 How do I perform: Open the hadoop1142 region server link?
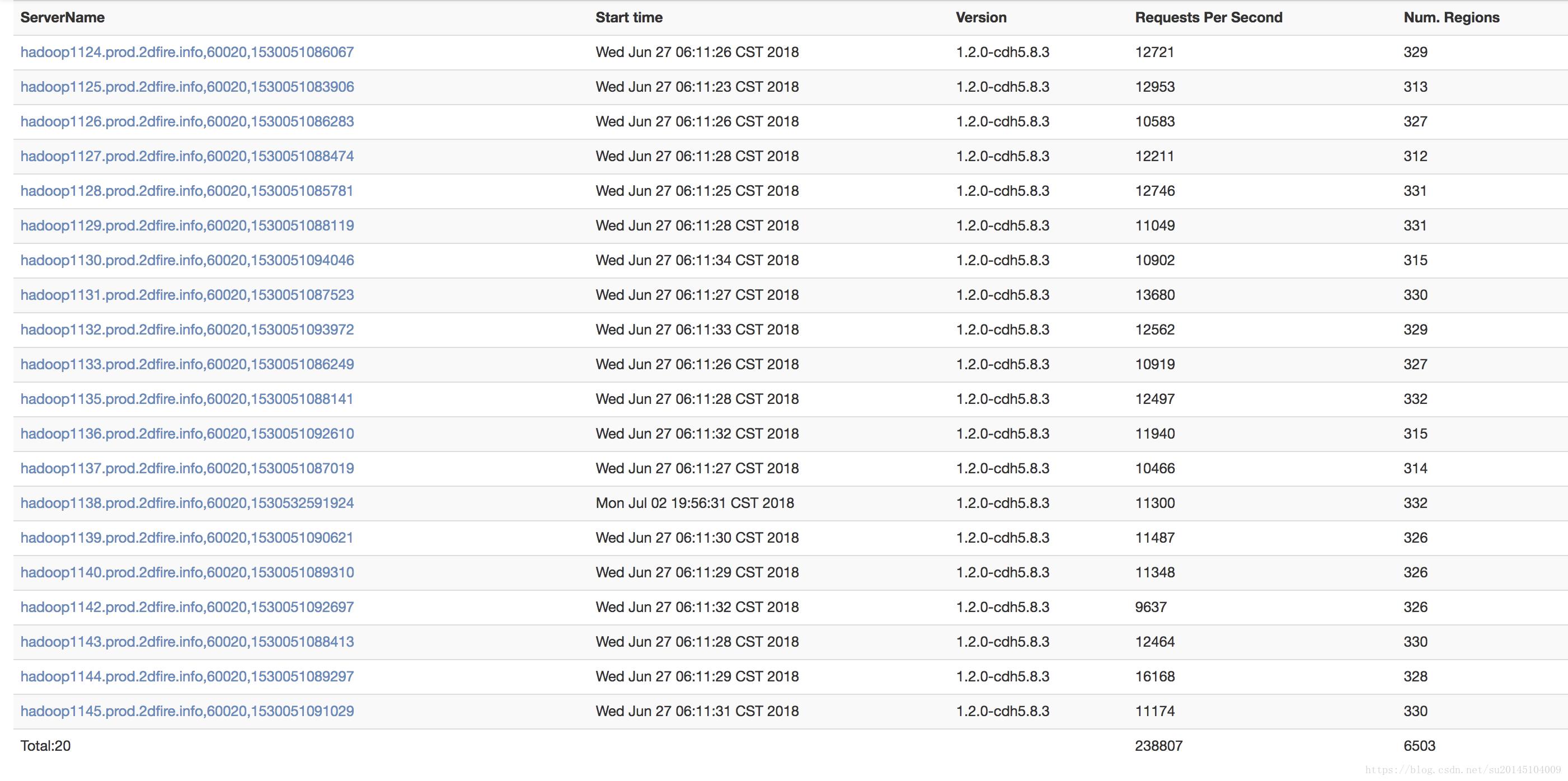pyautogui.click(x=187, y=608)
